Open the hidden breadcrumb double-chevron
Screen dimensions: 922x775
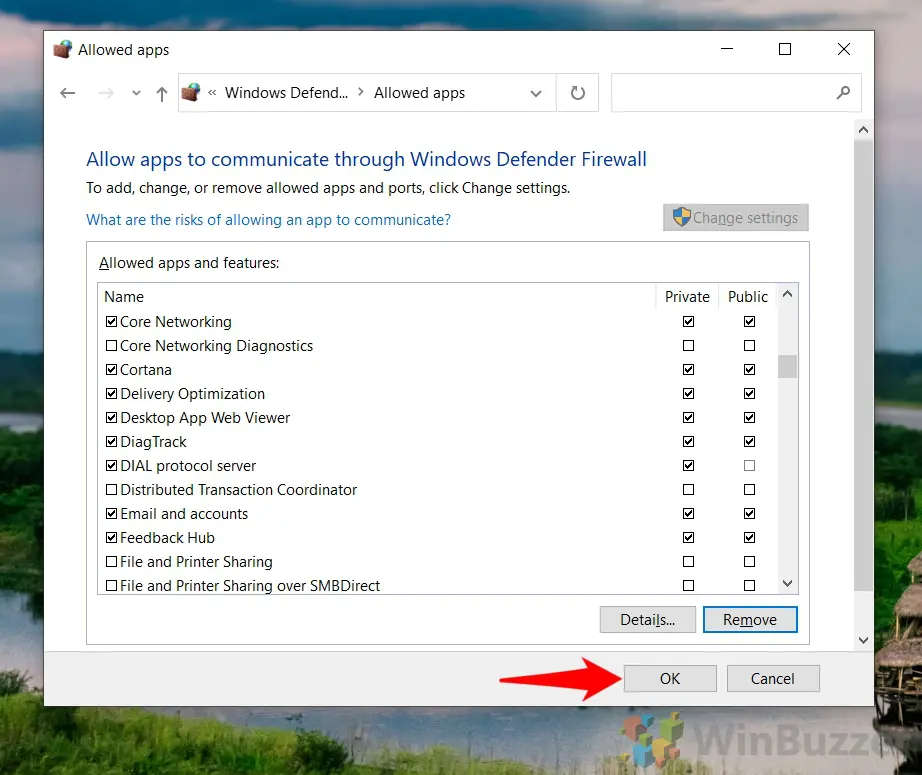[212, 92]
